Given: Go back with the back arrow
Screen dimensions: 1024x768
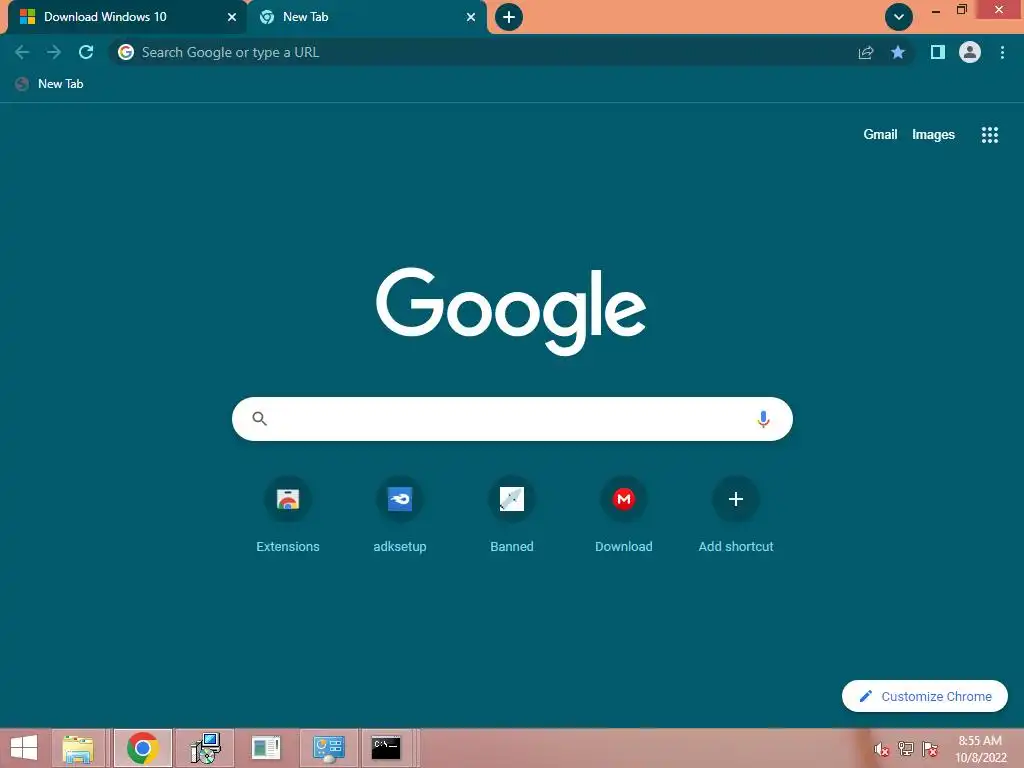Looking at the screenshot, I should tap(22, 52).
